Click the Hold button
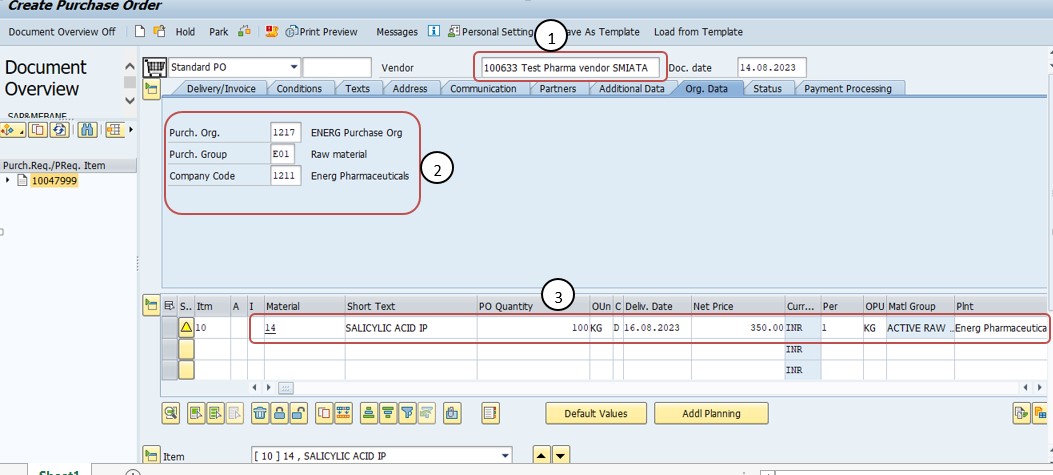1053x475 pixels. pyautogui.click(x=185, y=32)
